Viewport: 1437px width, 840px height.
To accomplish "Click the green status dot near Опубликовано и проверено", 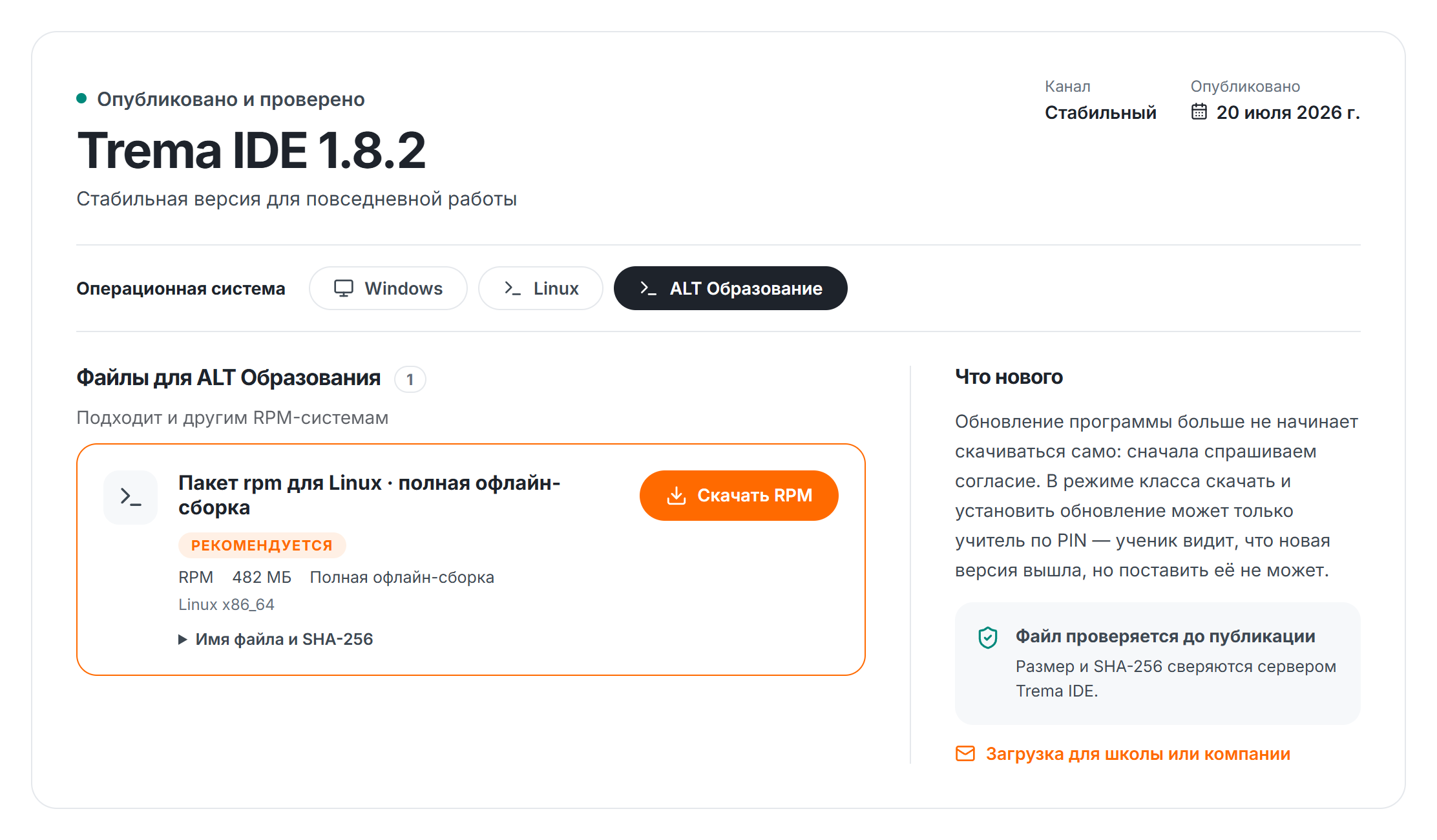I will pos(81,98).
